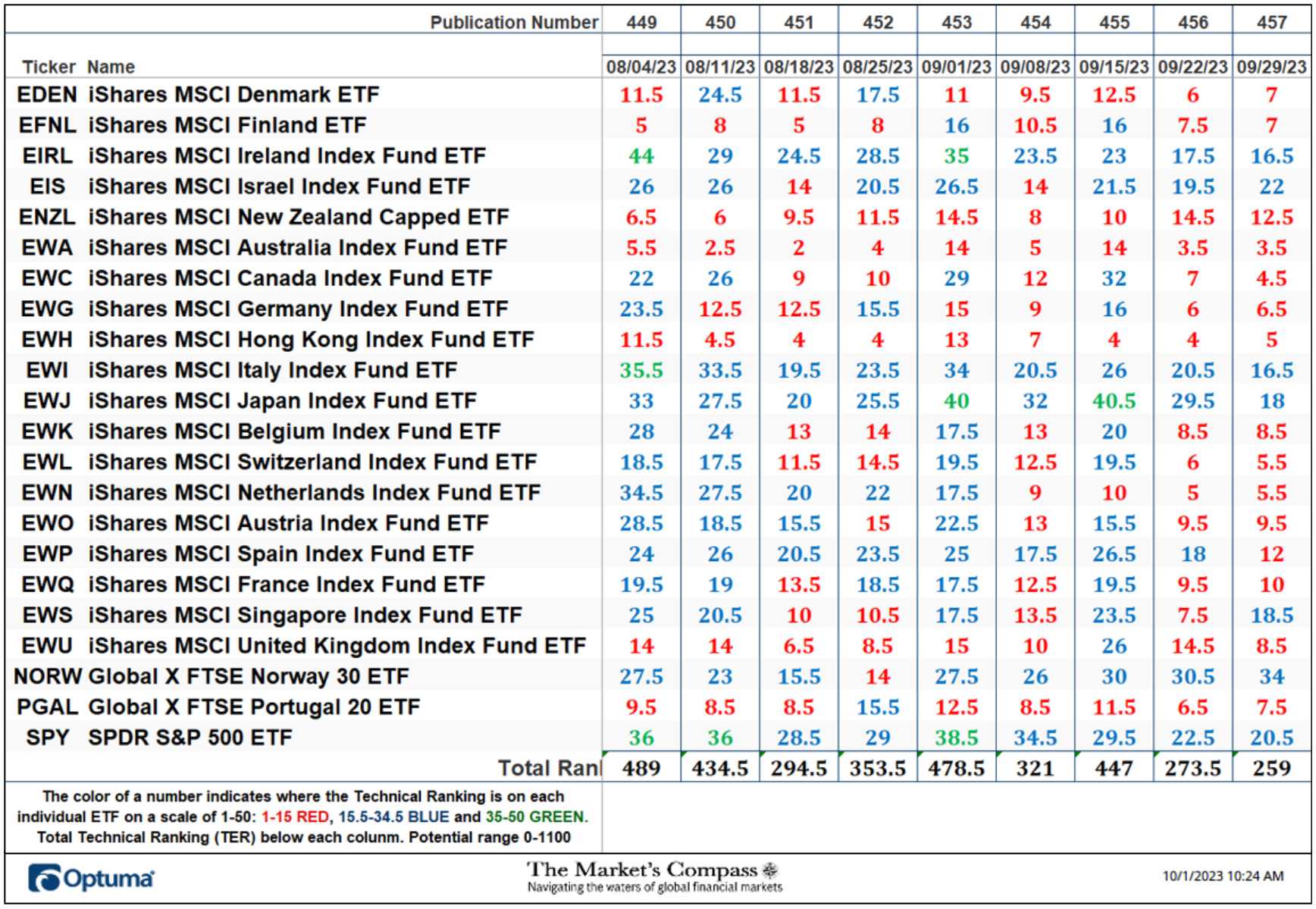The image size is (1316, 909).
Task: Click the EWK ticker
Action: click(47, 431)
